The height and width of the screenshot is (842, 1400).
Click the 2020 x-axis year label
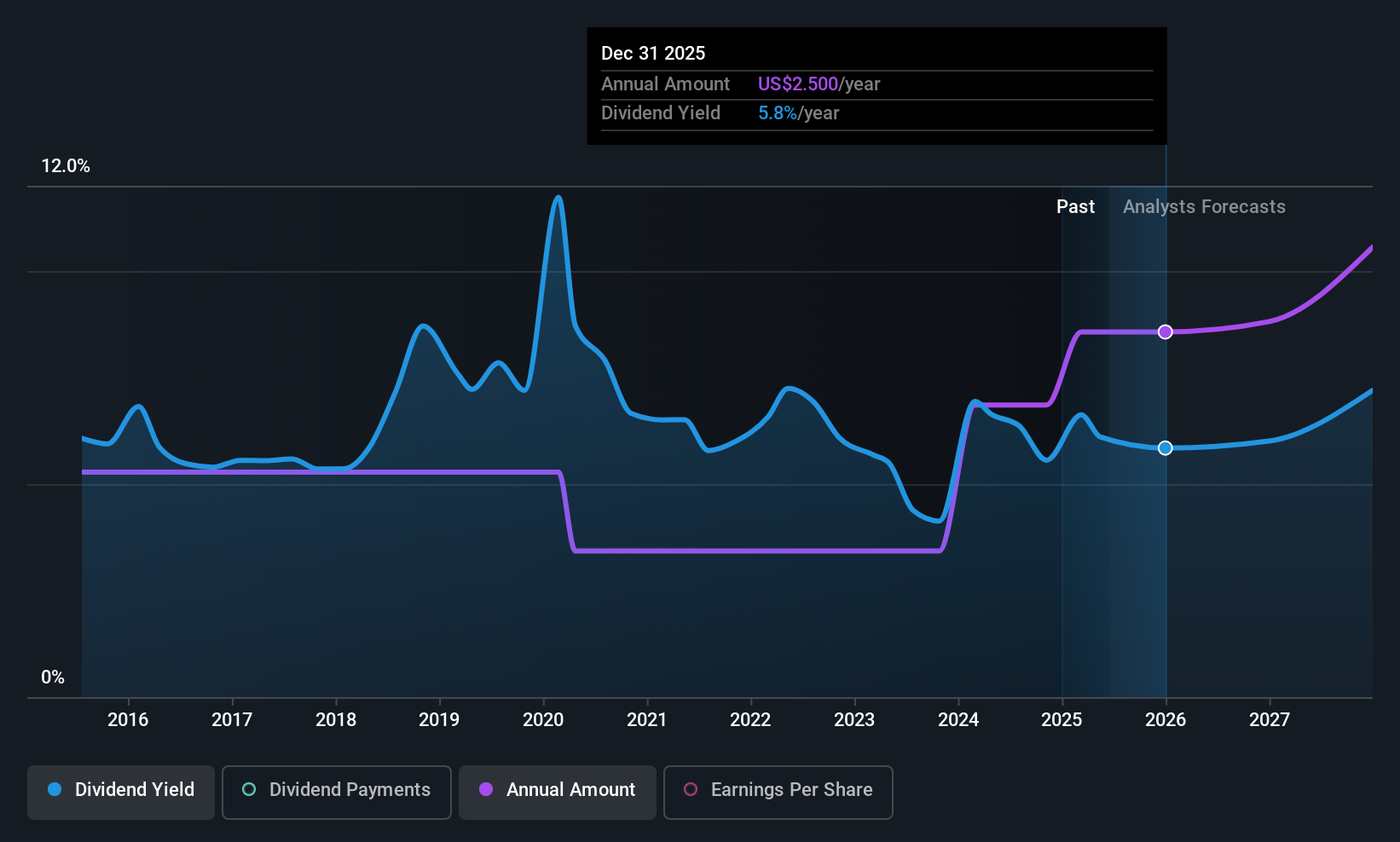pos(543,720)
